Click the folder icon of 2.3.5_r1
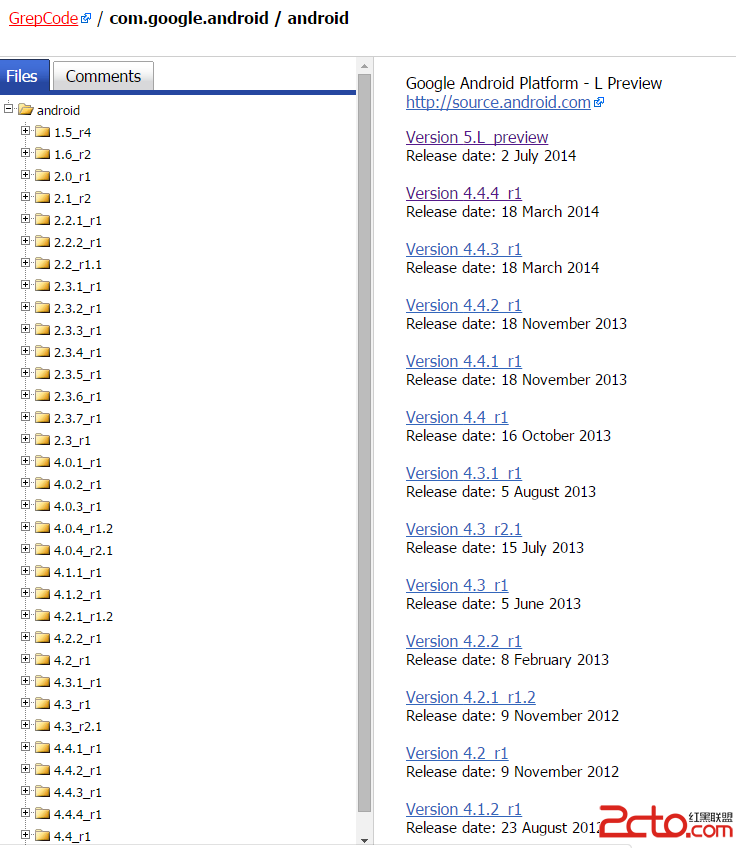This screenshot has height=848, width=736. pyautogui.click(x=42, y=374)
